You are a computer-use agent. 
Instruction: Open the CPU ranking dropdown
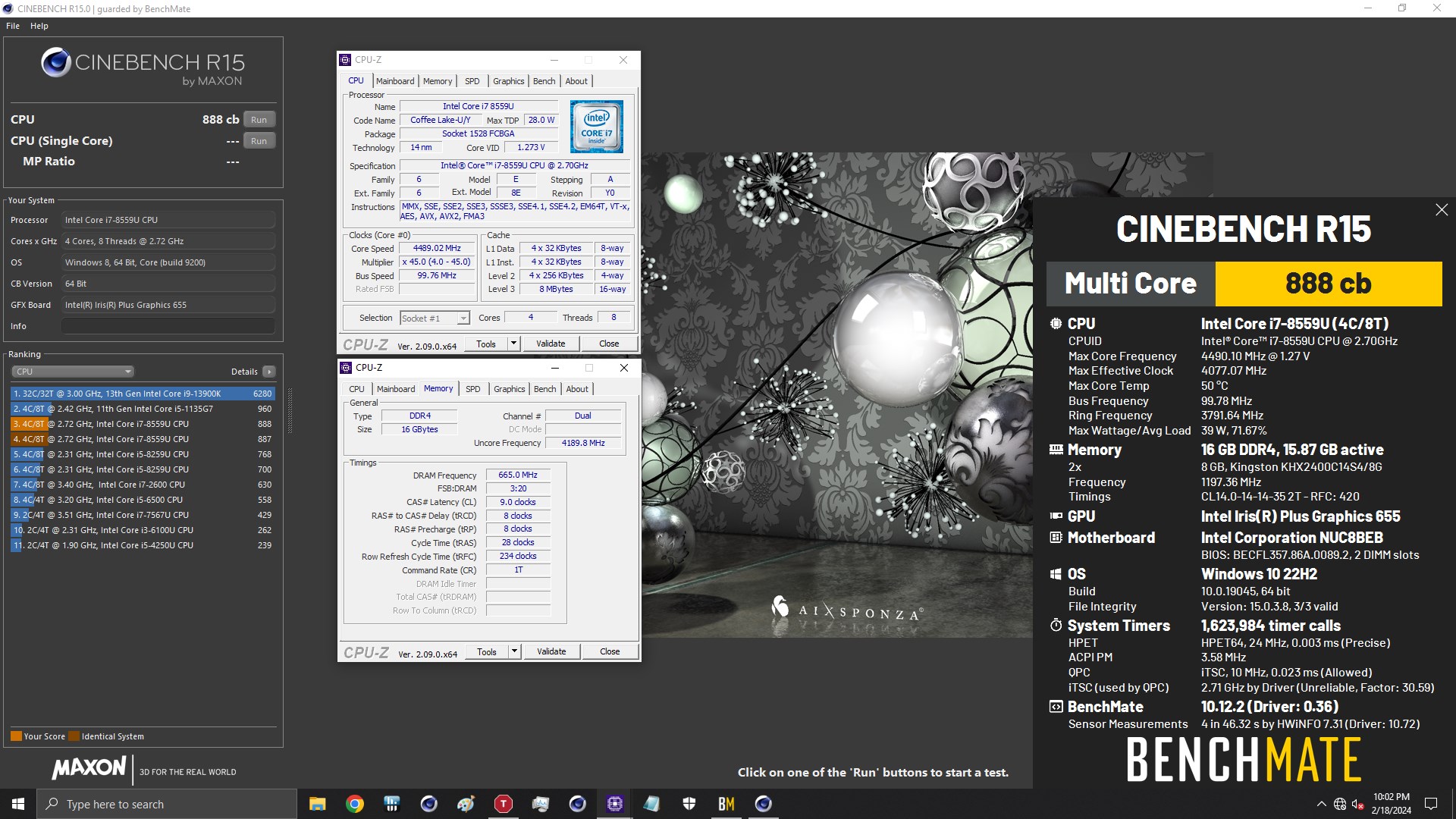pyautogui.click(x=73, y=372)
